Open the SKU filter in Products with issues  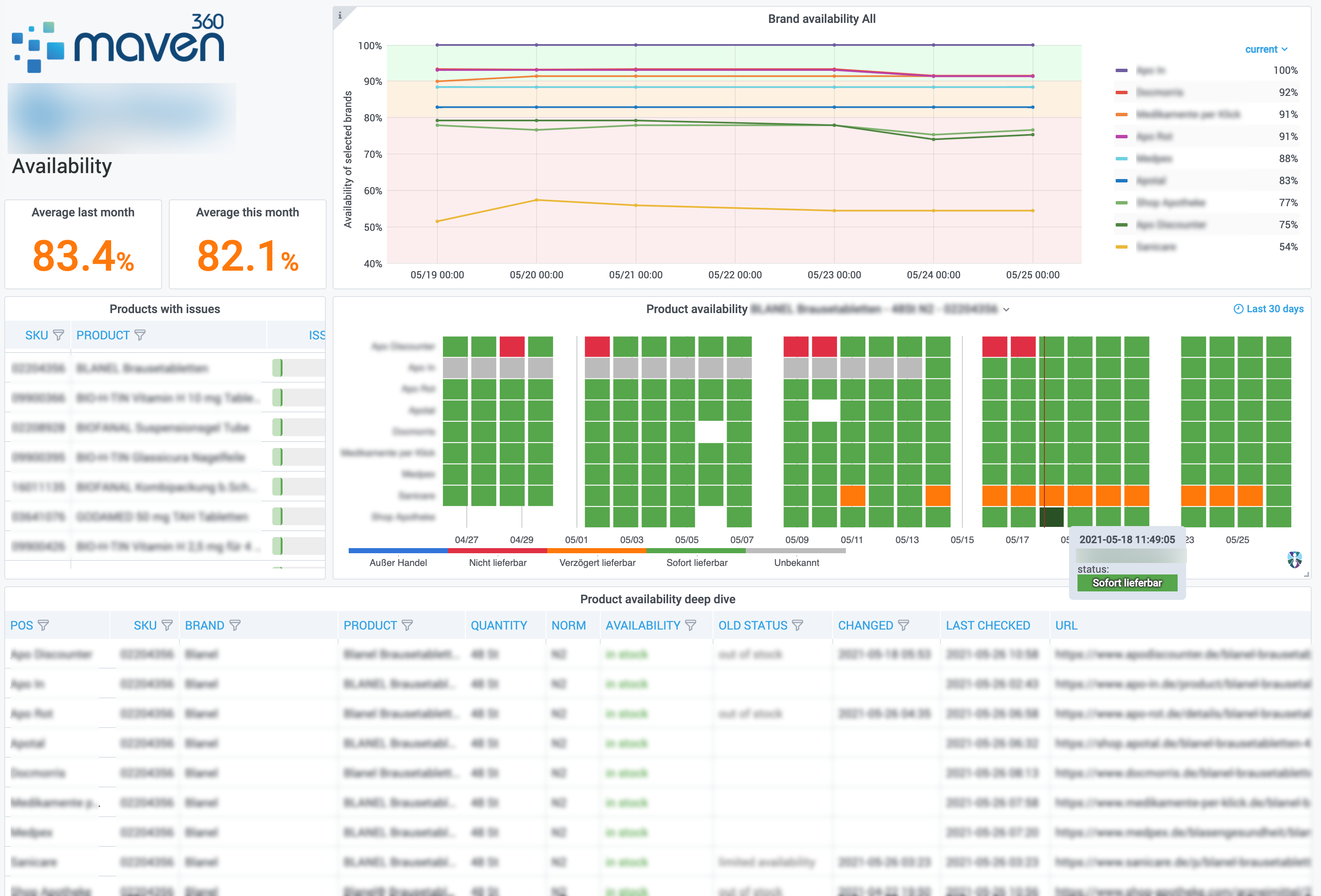[x=58, y=336]
